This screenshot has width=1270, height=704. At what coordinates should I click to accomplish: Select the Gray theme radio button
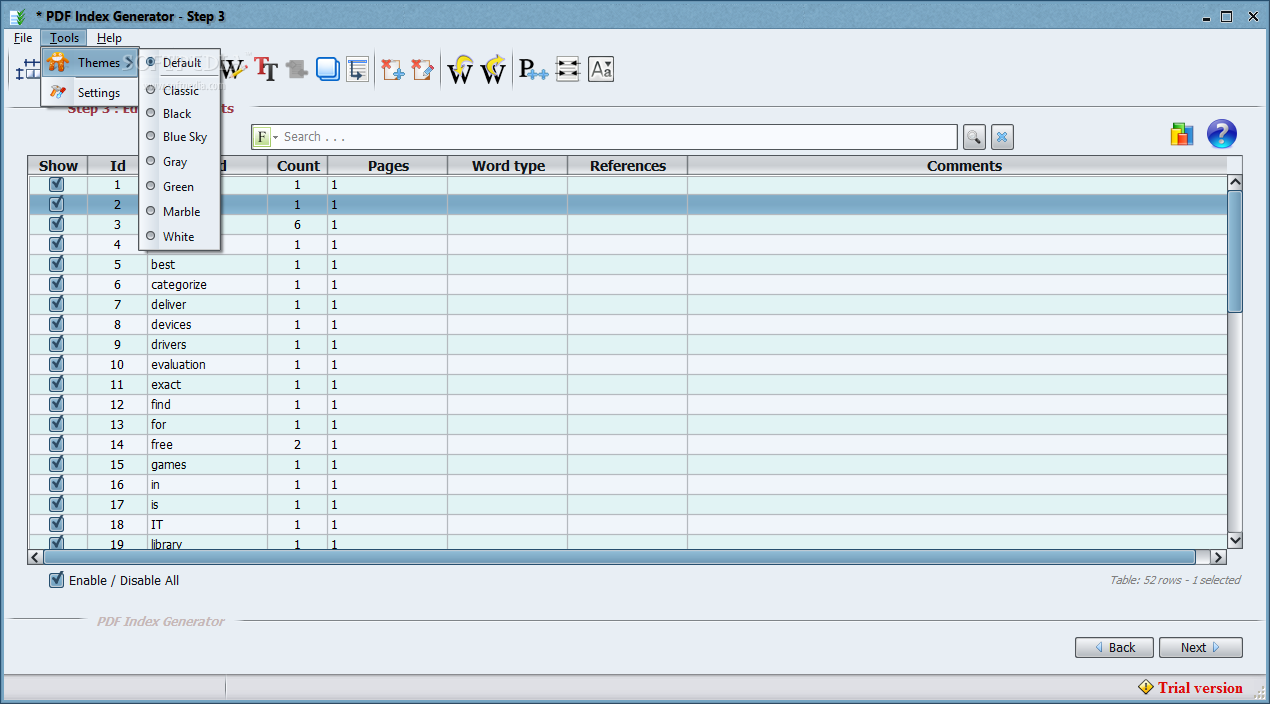[151, 161]
